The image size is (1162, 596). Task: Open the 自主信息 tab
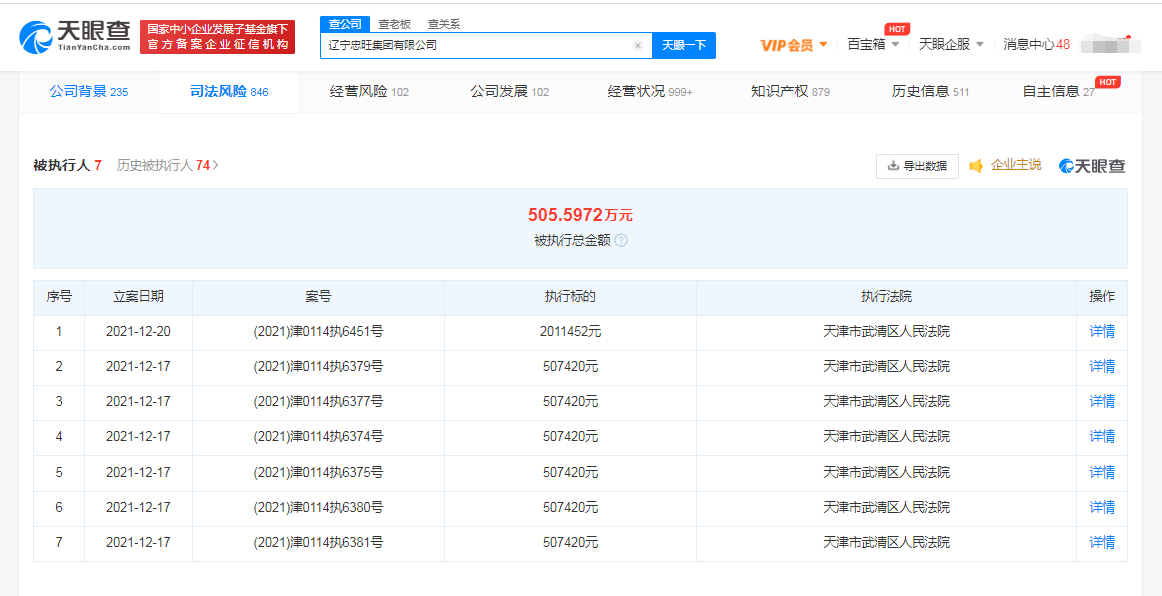tap(1058, 92)
